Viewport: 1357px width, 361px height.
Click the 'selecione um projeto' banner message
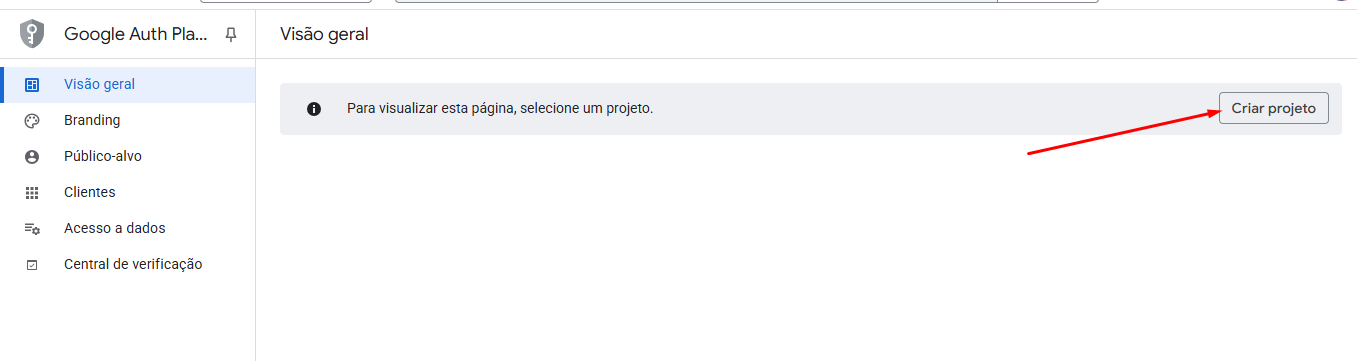(x=500, y=108)
